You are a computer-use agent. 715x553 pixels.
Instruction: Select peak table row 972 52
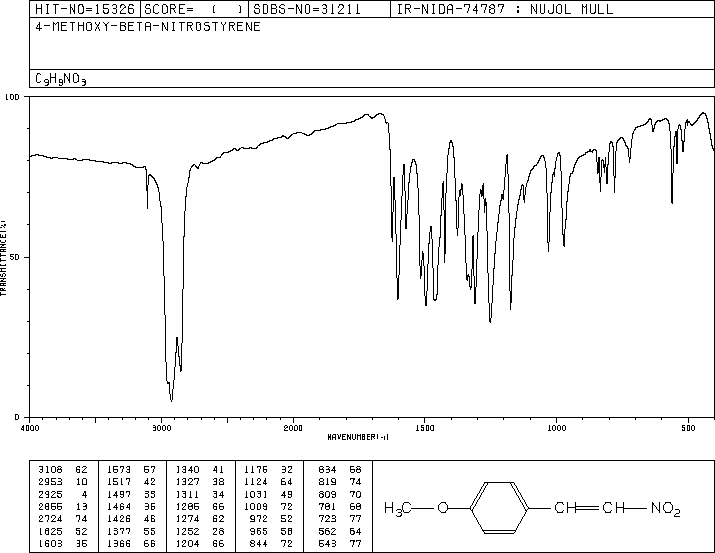point(271,519)
